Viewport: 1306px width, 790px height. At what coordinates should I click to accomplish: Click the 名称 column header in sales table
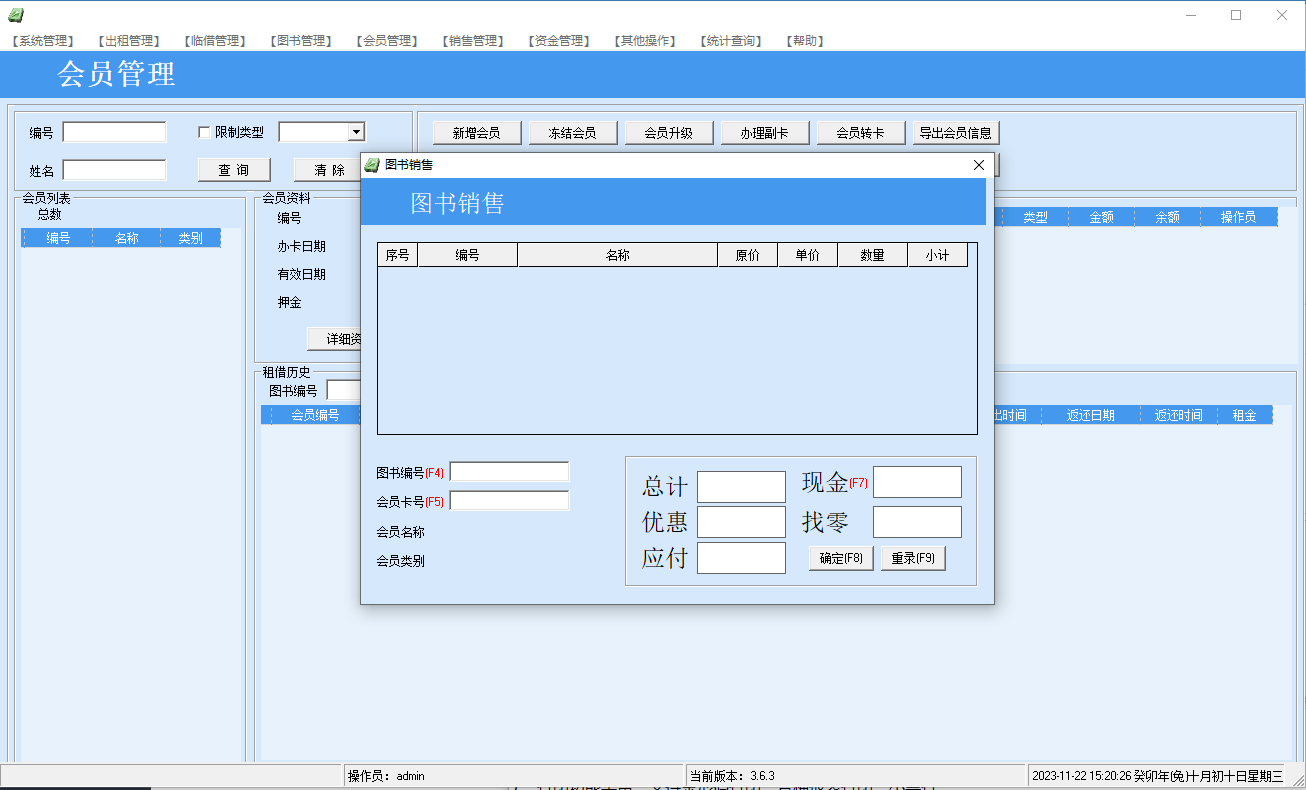[x=618, y=255]
